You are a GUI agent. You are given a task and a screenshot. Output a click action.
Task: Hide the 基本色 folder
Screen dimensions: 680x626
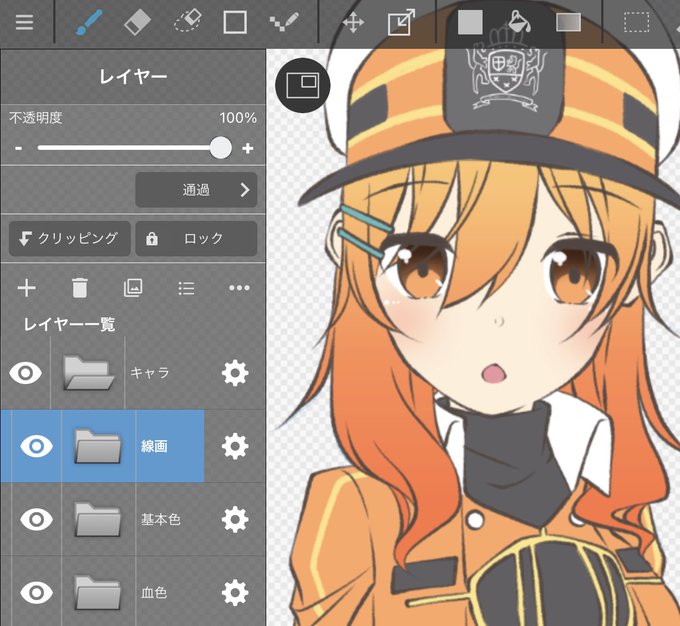click(x=36, y=519)
